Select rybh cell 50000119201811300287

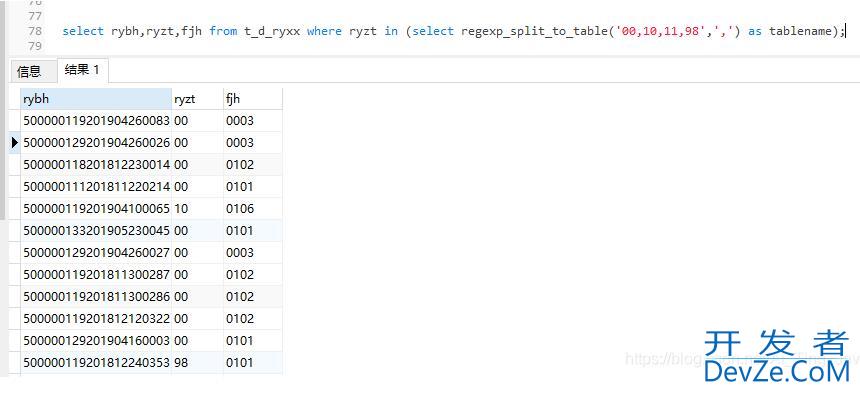coord(96,275)
